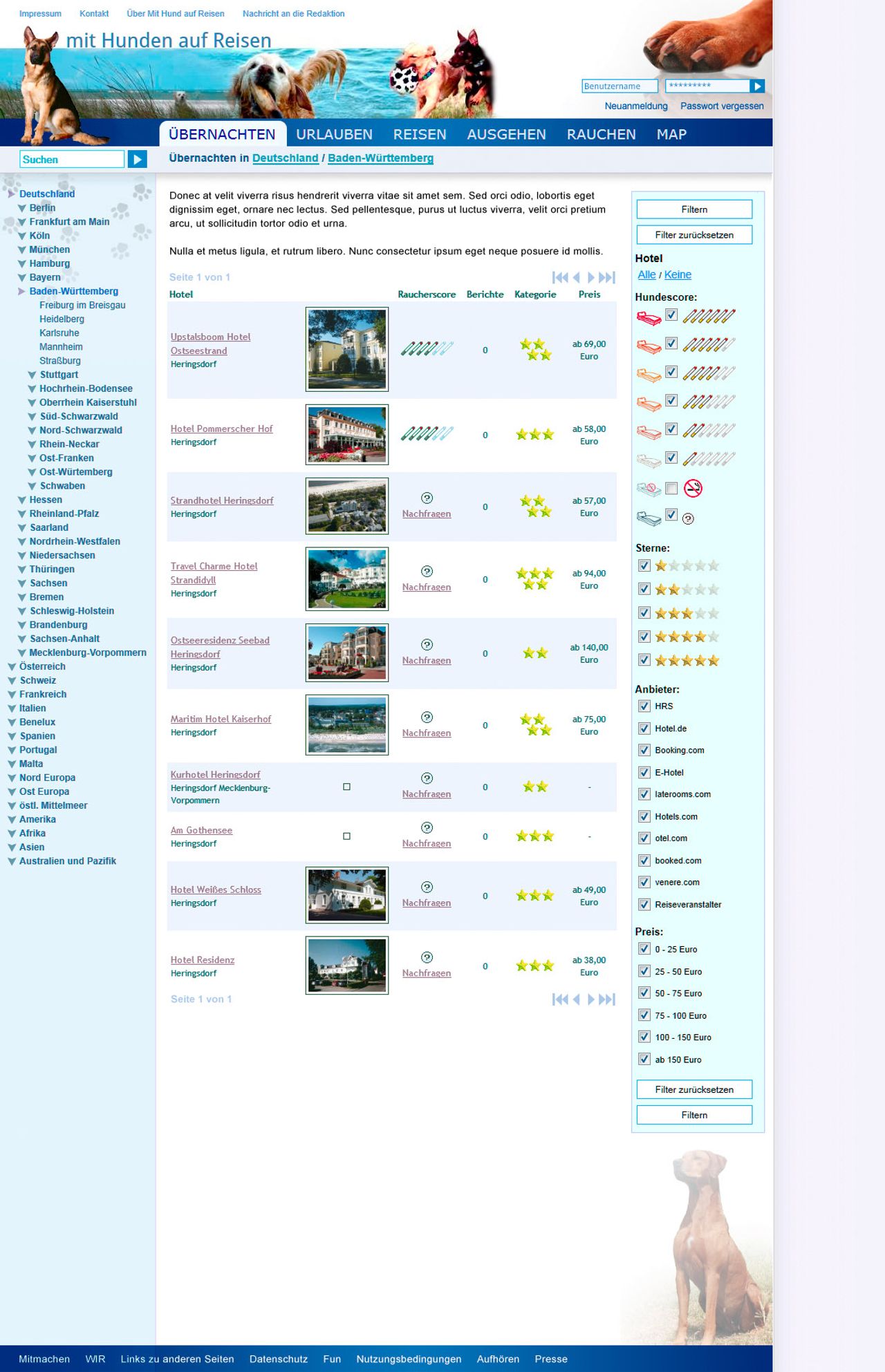
Task: Open the Maritim Hotel Kaiserhof link
Action: (221, 719)
